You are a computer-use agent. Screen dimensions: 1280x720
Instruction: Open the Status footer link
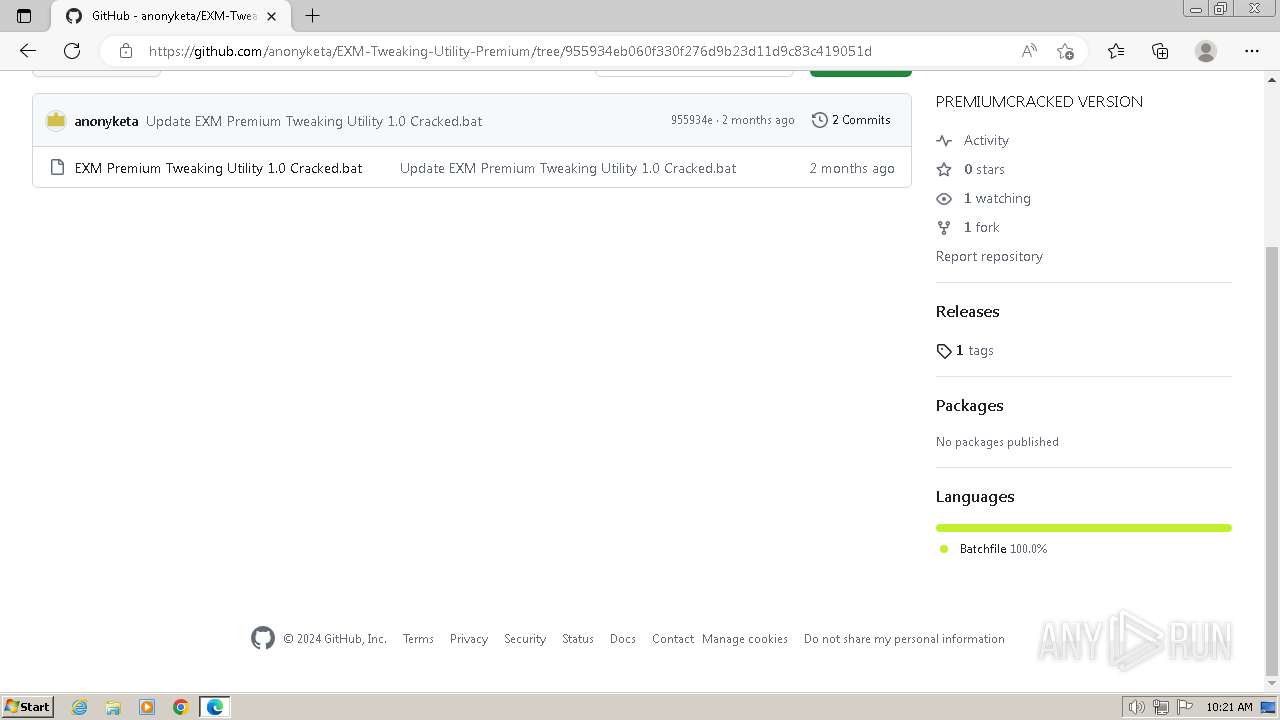point(578,639)
